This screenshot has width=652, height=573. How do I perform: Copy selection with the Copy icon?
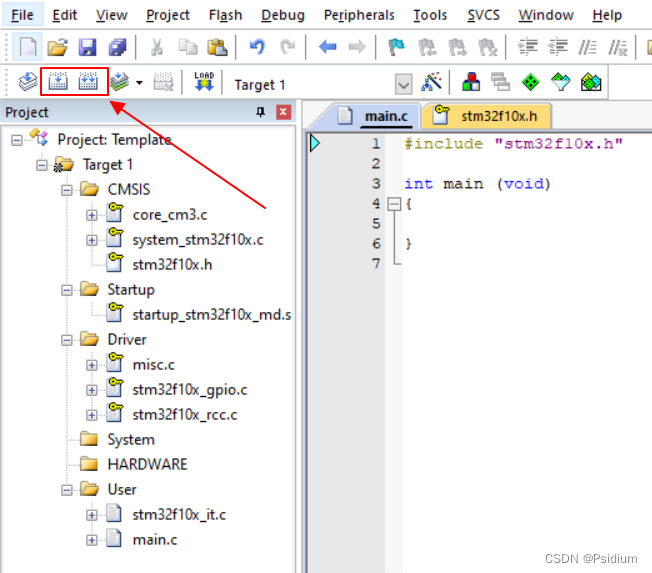coord(188,47)
